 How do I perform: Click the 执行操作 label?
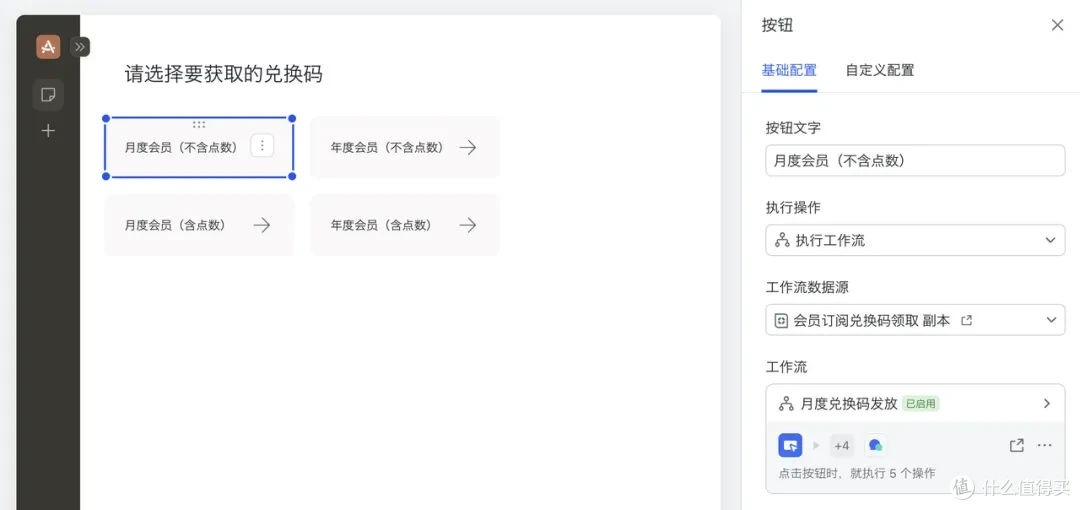[x=793, y=207]
